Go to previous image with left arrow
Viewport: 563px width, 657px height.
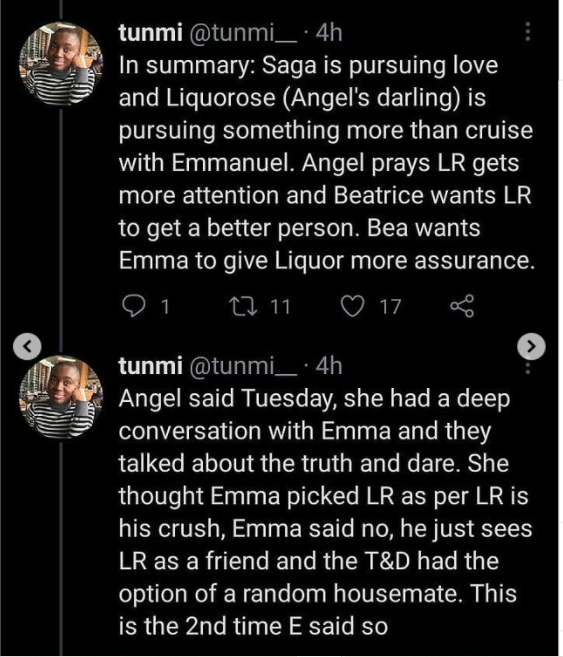27,346
